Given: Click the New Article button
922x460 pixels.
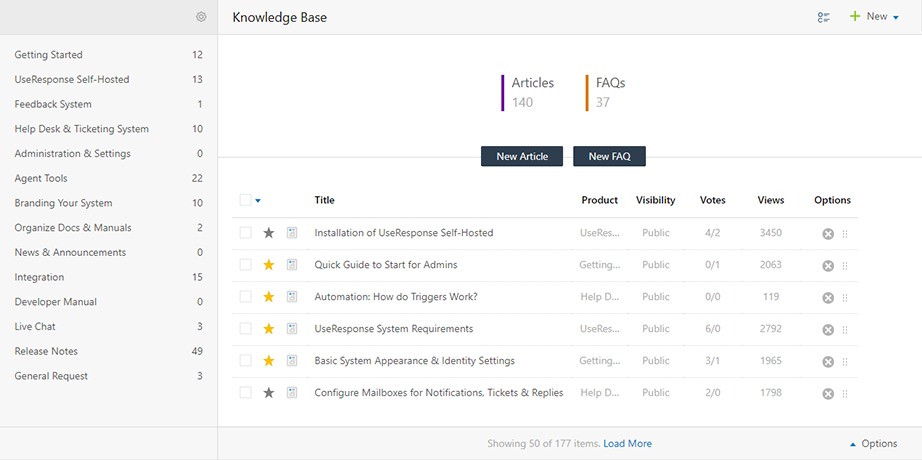Looking at the screenshot, I should pyautogui.click(x=522, y=156).
